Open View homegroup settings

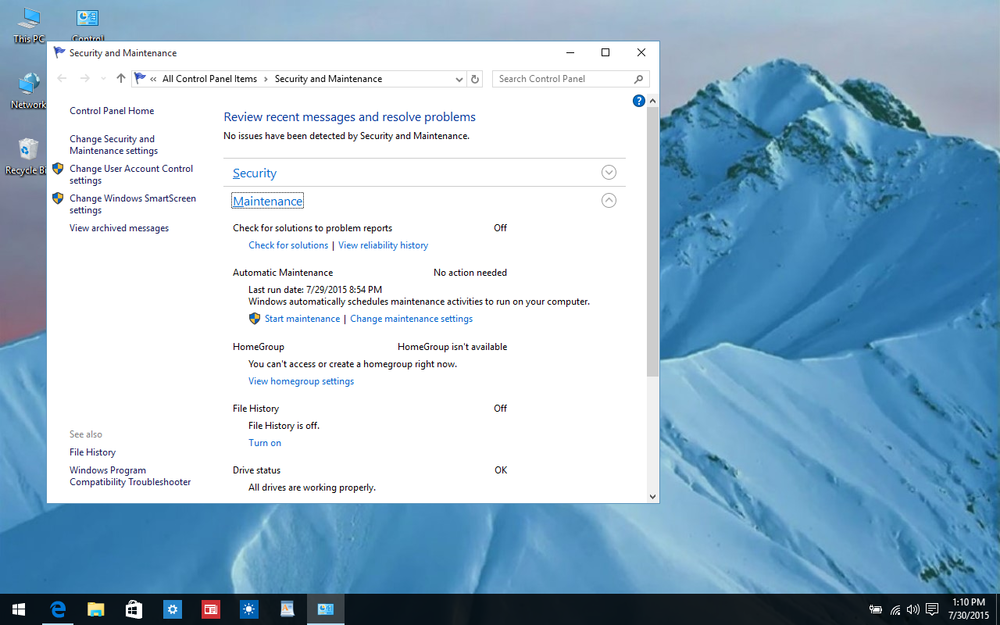301,381
